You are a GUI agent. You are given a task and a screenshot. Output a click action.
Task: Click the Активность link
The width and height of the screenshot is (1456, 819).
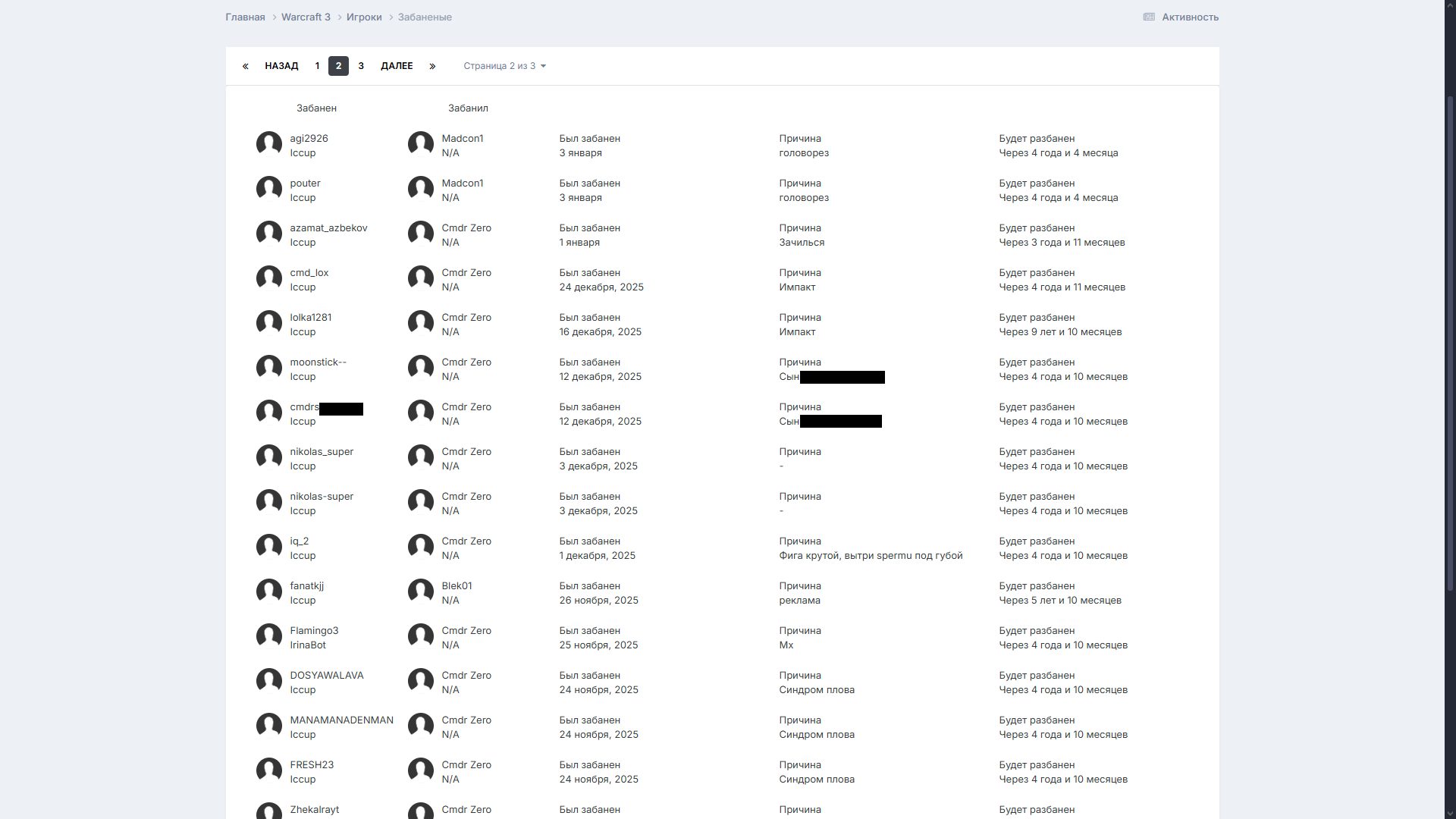tap(1190, 17)
